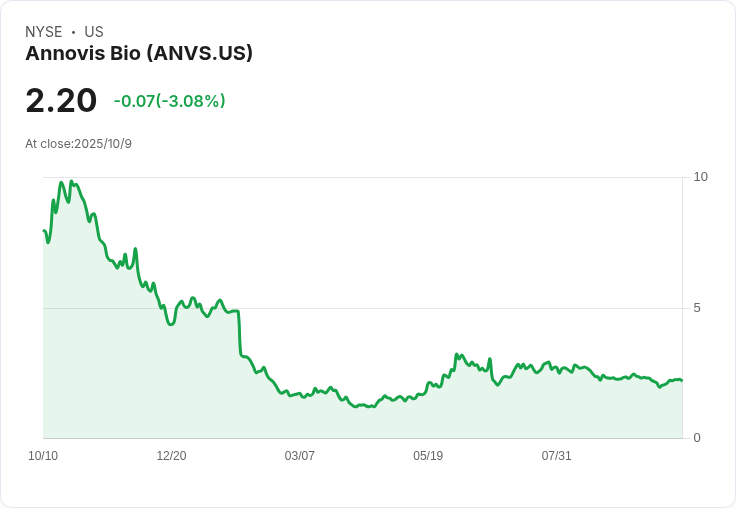Click the 0 label on the y-axis
This screenshot has height=508, width=736.
click(697, 438)
